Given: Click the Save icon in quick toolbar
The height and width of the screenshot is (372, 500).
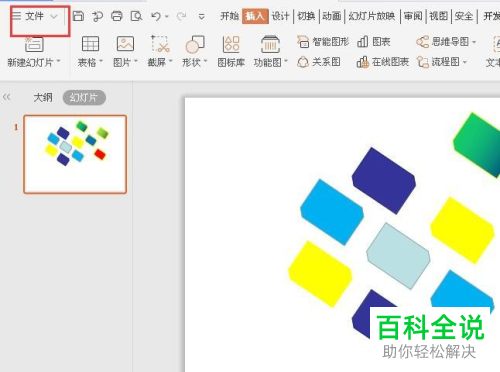Looking at the screenshot, I should pos(78,16).
